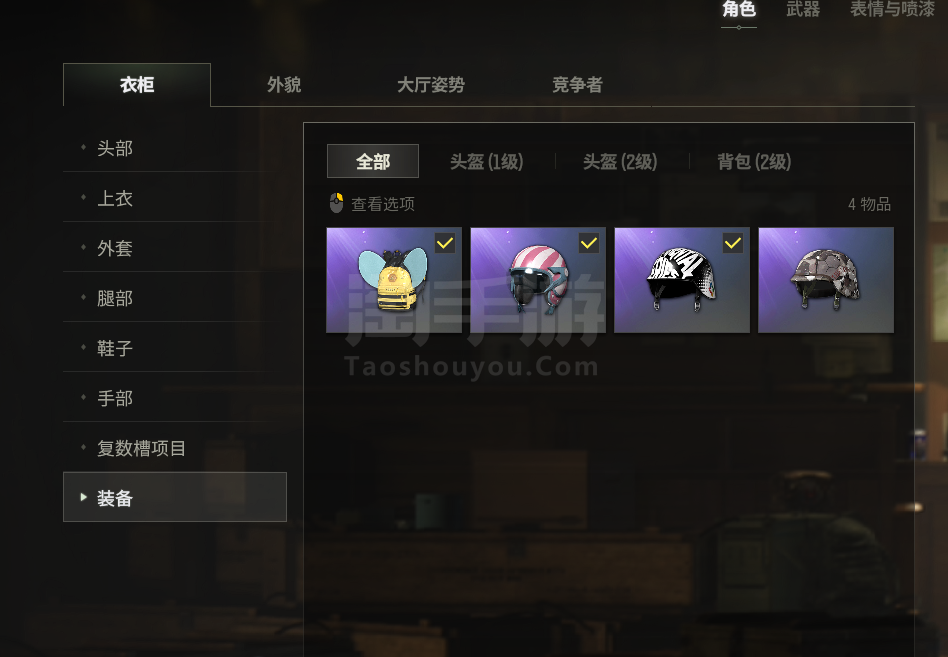948x657 pixels.
Task: Open the 表情与喷漆 top menu
Action: point(892,9)
